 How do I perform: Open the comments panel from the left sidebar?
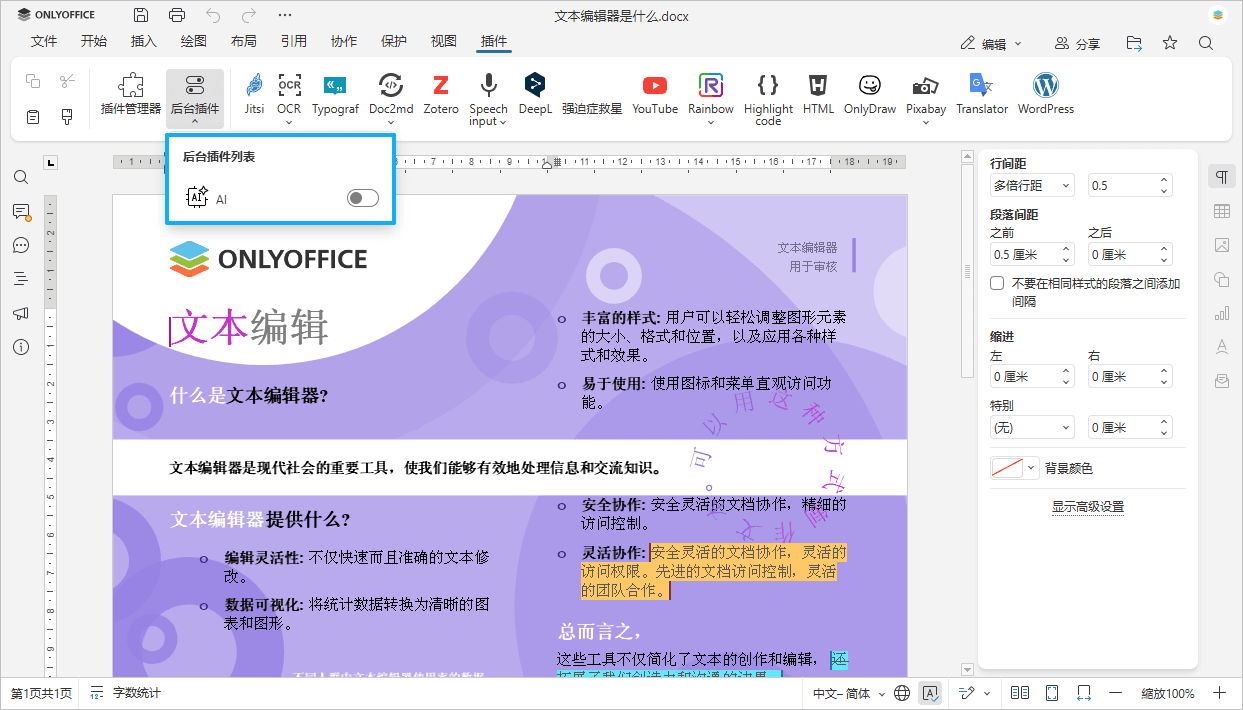click(21, 211)
